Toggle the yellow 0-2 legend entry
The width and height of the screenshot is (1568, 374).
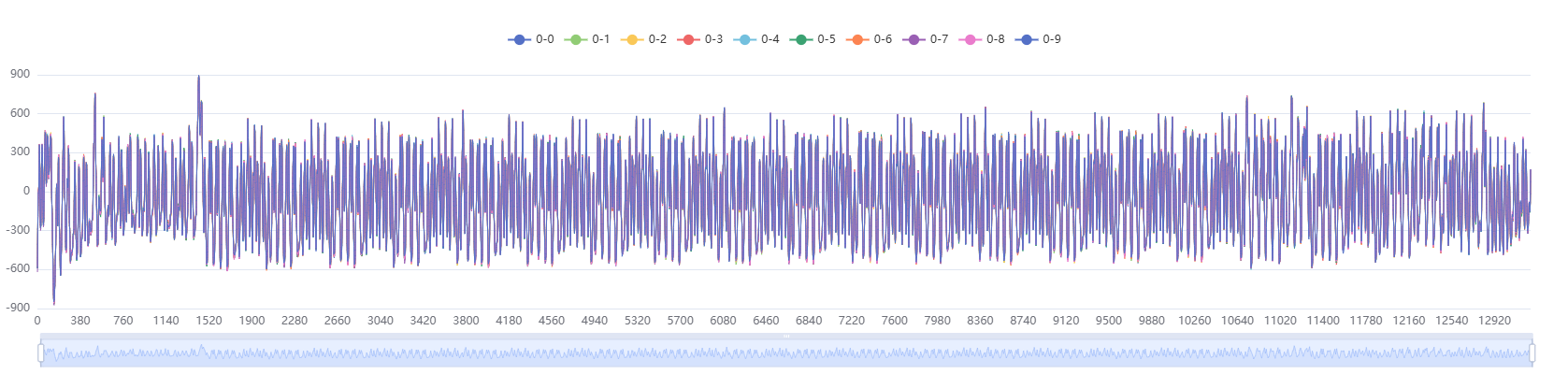click(632, 39)
